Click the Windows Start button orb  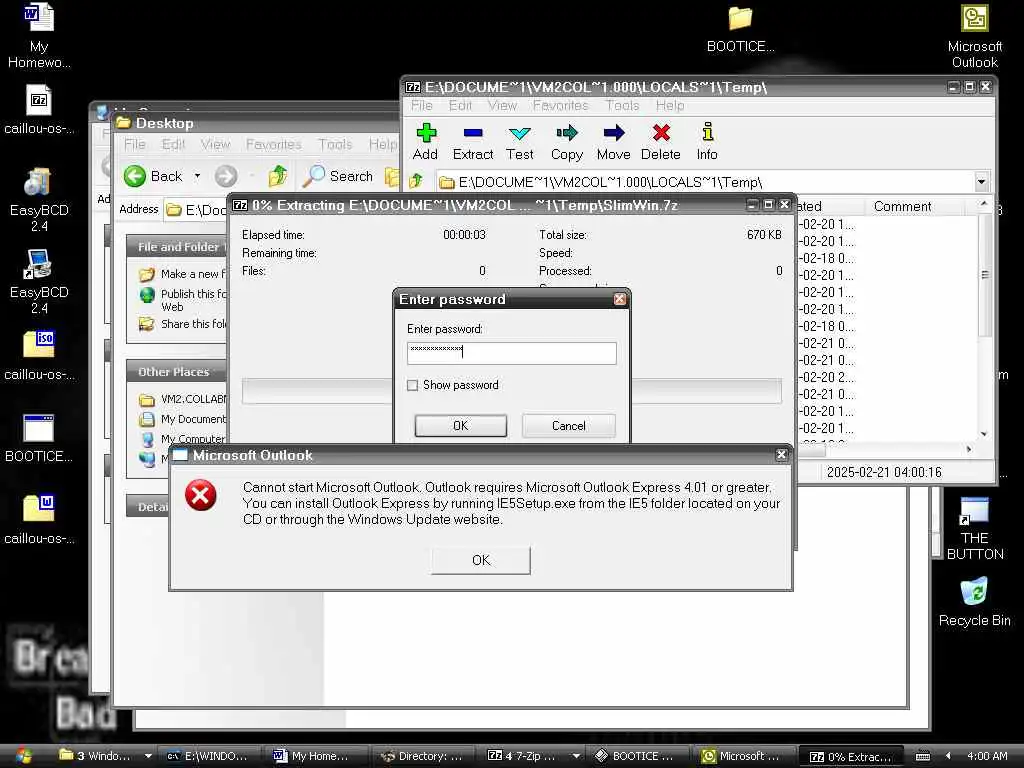tap(23, 756)
